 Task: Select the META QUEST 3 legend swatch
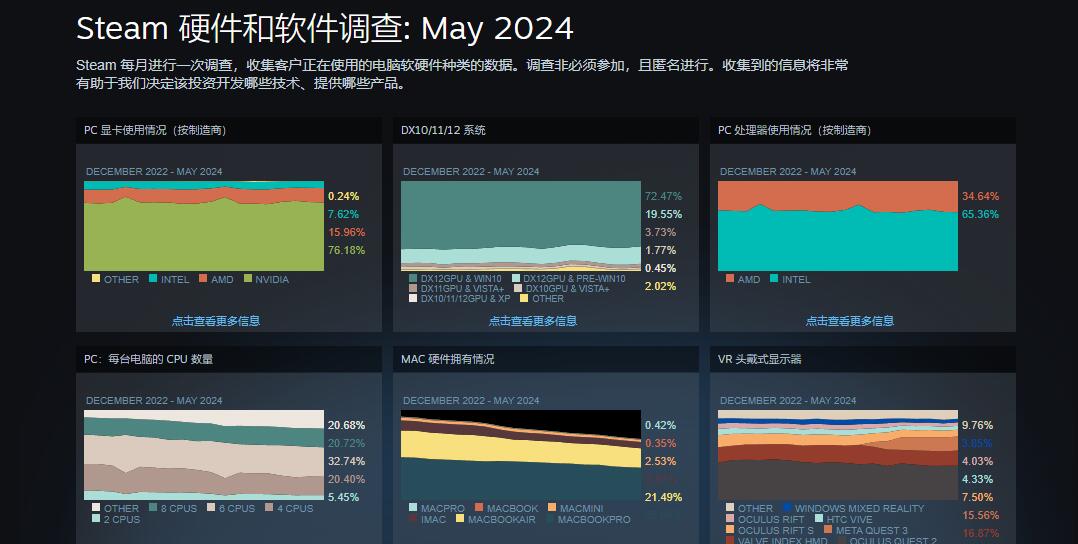pyautogui.click(x=828, y=530)
